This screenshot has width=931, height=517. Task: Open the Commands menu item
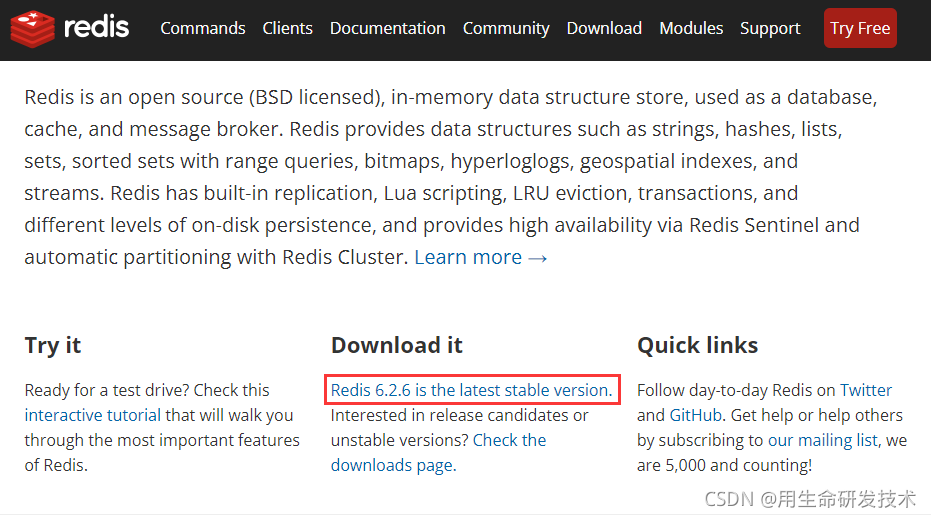coord(202,28)
